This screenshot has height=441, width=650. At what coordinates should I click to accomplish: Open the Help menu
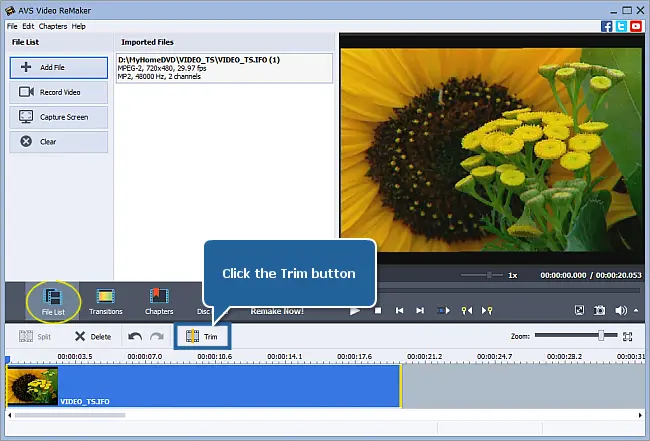[78, 26]
